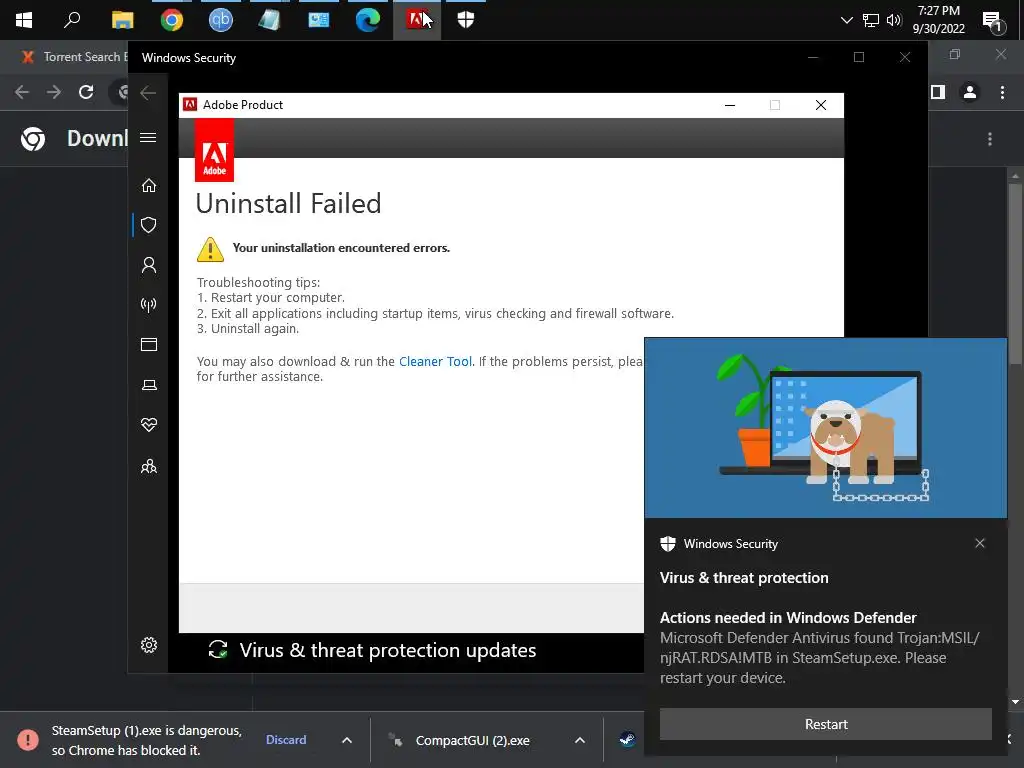The height and width of the screenshot is (768, 1024).
Task: Go to Home in Windows Security sidebar
Action: (149, 185)
